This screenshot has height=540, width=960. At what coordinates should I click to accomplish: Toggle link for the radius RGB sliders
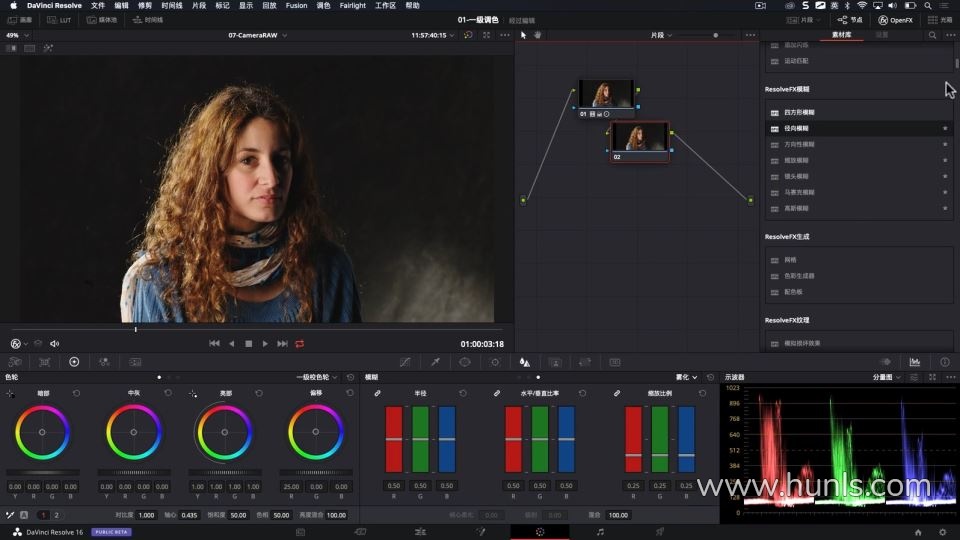pos(377,393)
